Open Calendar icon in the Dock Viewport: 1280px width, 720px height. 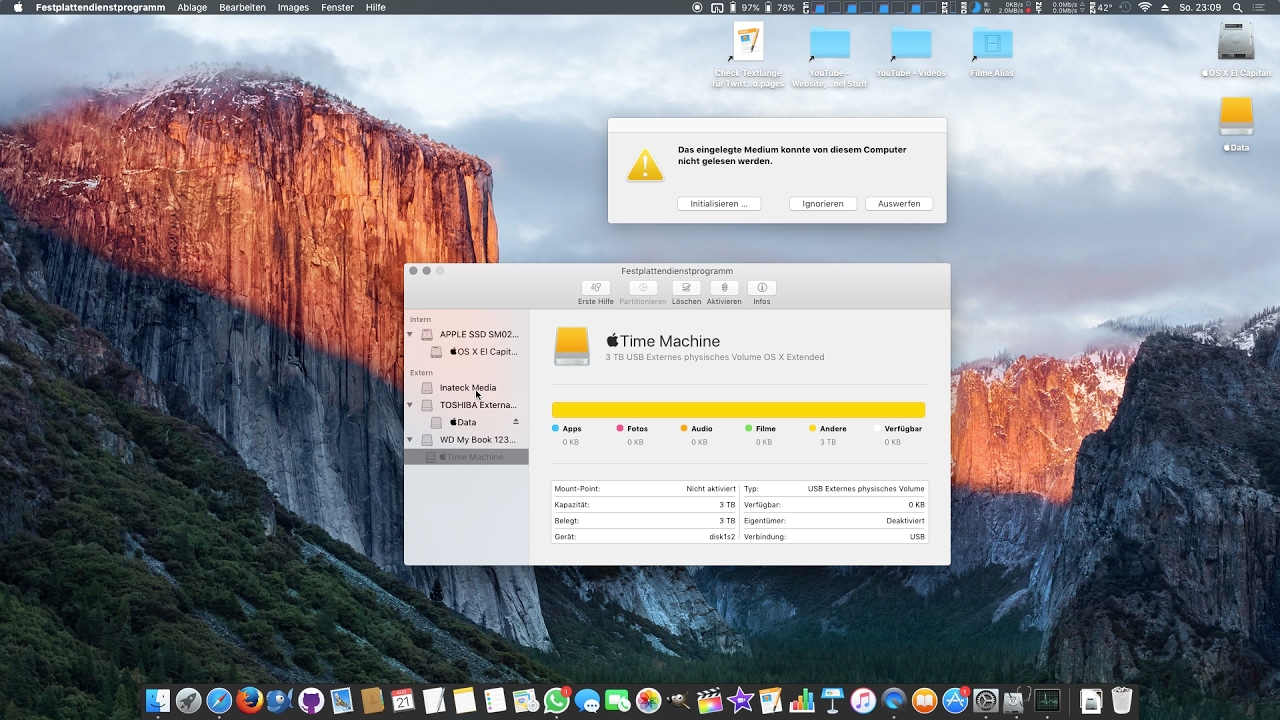tap(403, 701)
